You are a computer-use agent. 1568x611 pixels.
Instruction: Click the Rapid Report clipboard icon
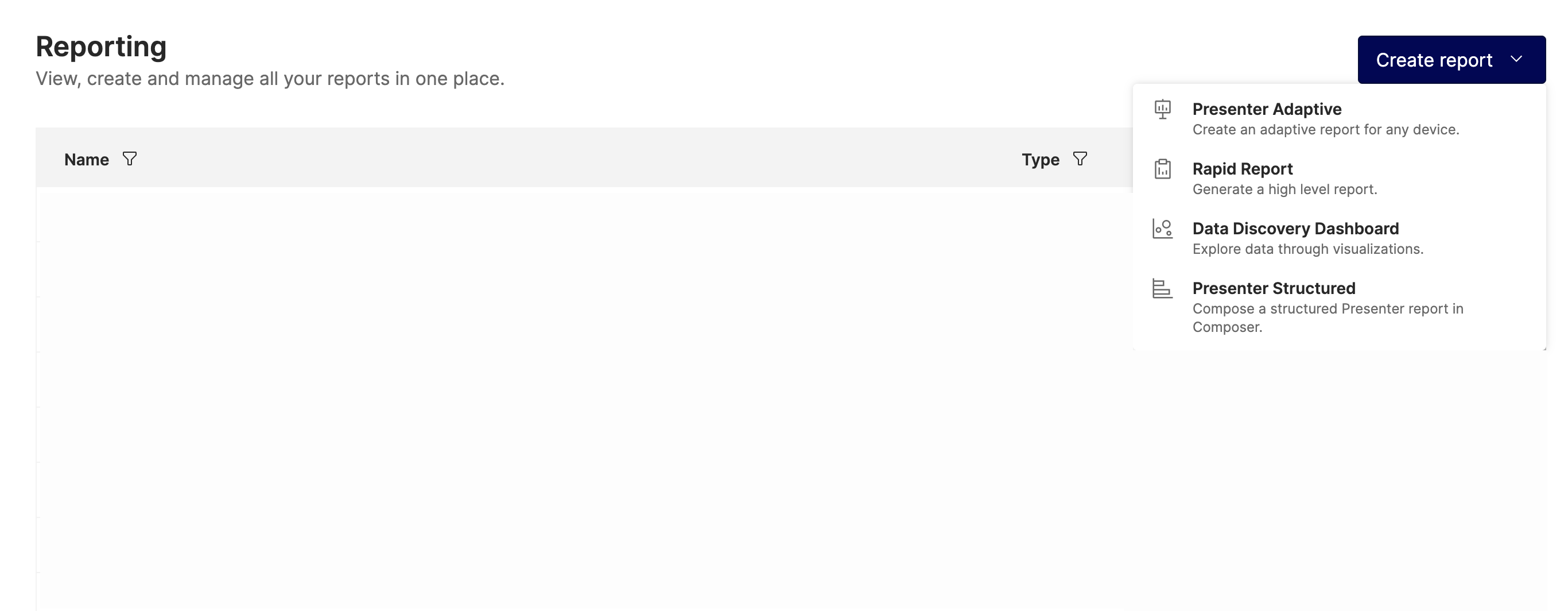click(x=1162, y=169)
